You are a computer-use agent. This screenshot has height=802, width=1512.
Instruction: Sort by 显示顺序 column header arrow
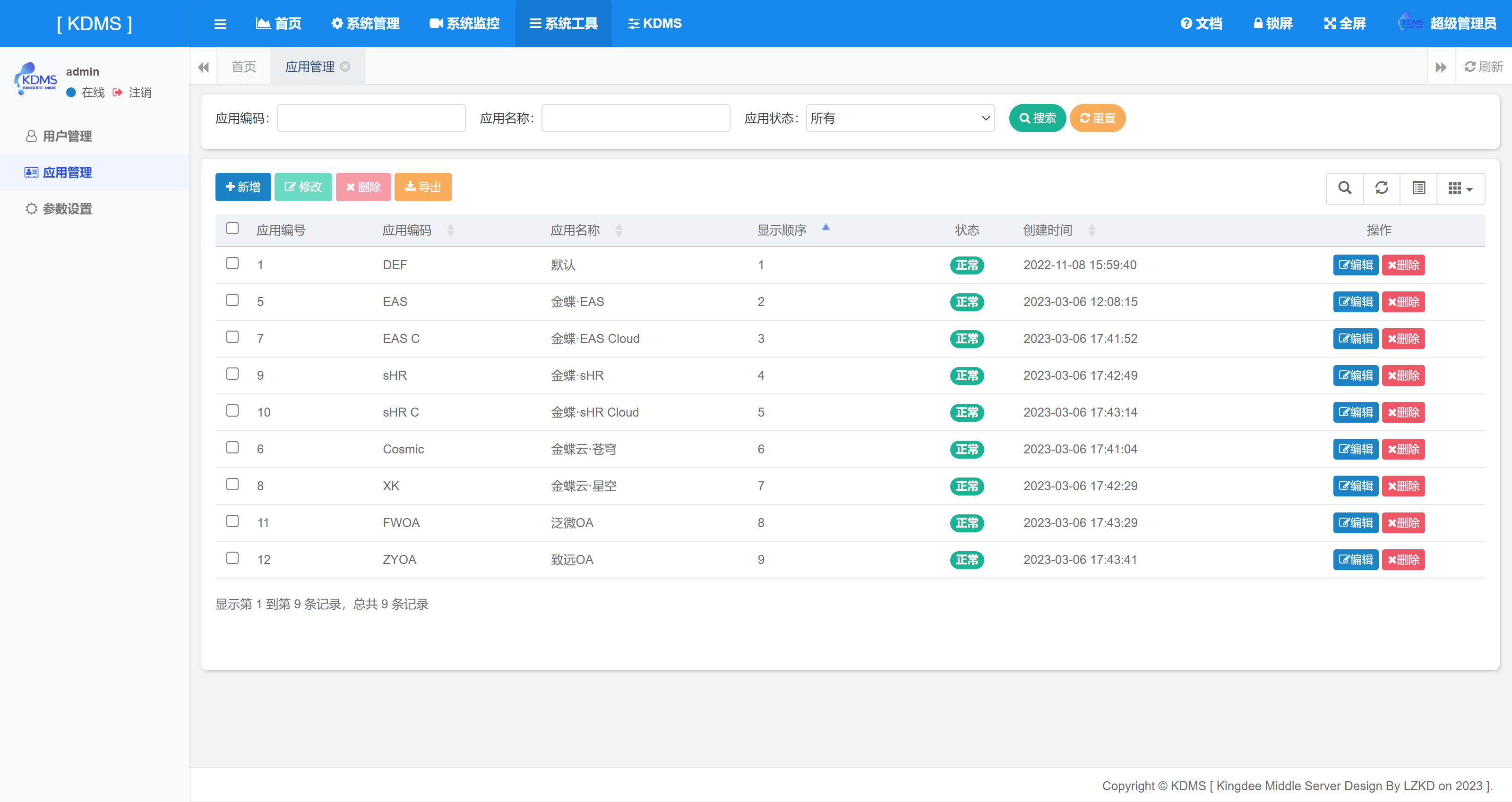pyautogui.click(x=825, y=228)
